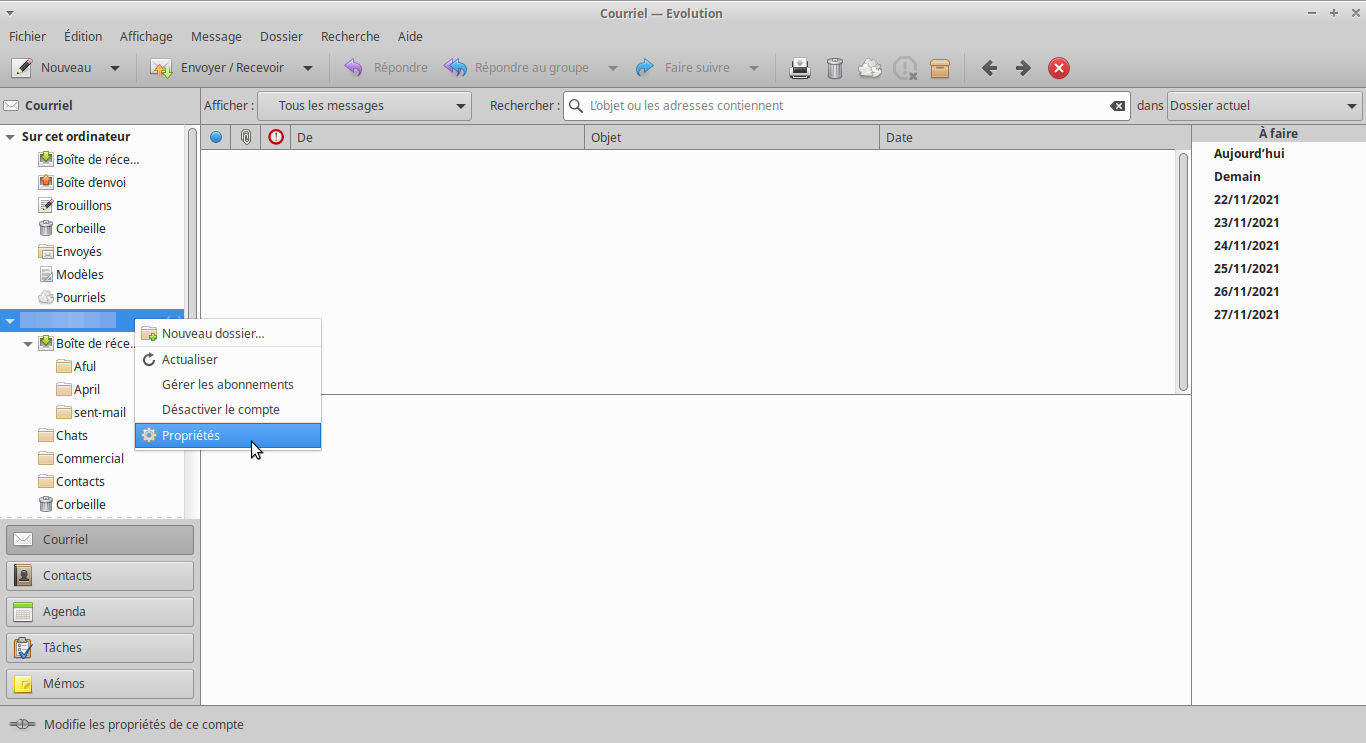Open the 'Tous les messages' filter dropdown

coord(364,106)
